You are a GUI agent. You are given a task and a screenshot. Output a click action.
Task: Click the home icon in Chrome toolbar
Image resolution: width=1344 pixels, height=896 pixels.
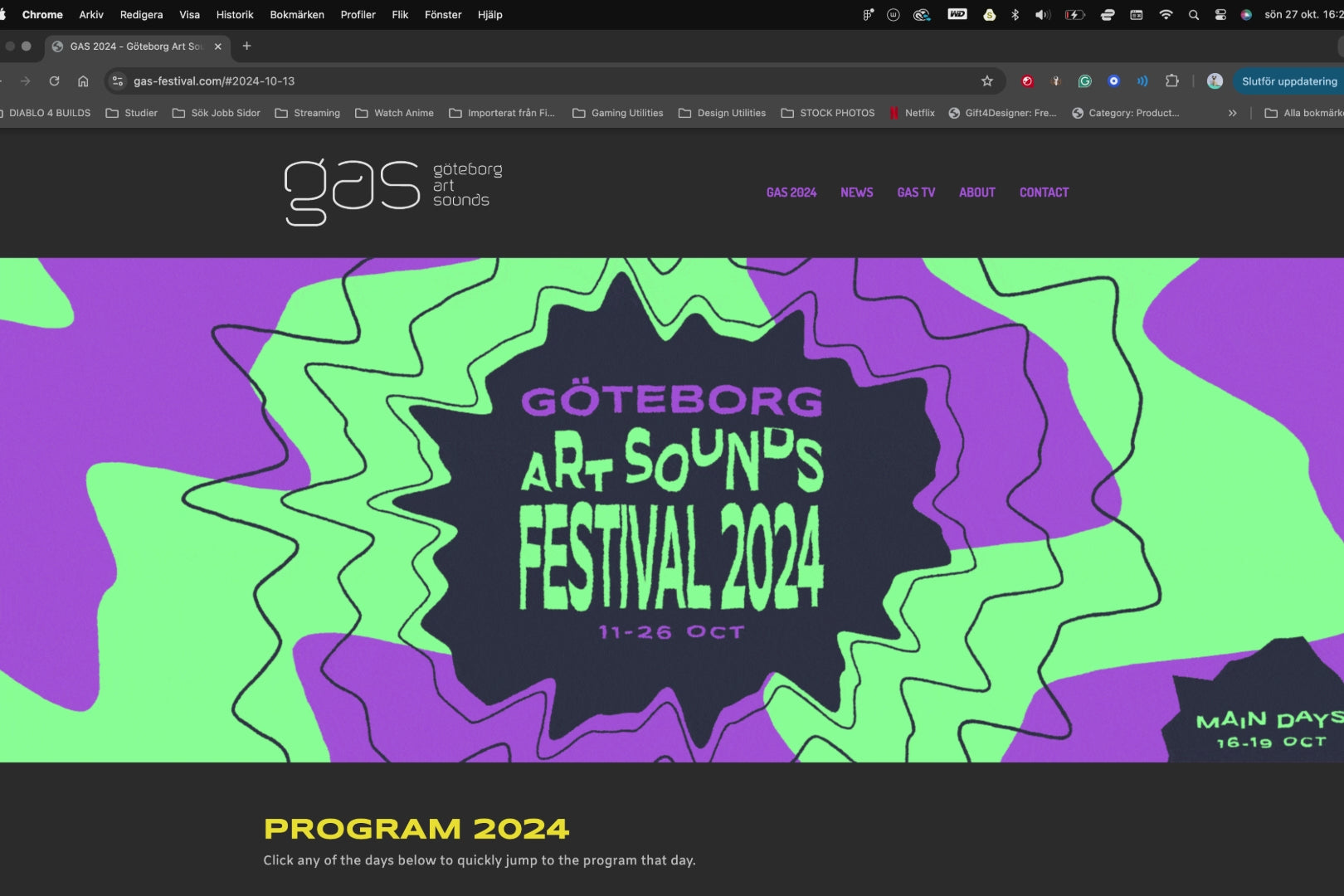(83, 81)
